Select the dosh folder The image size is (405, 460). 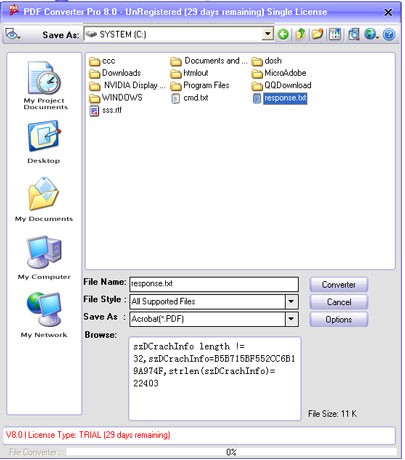(267, 61)
